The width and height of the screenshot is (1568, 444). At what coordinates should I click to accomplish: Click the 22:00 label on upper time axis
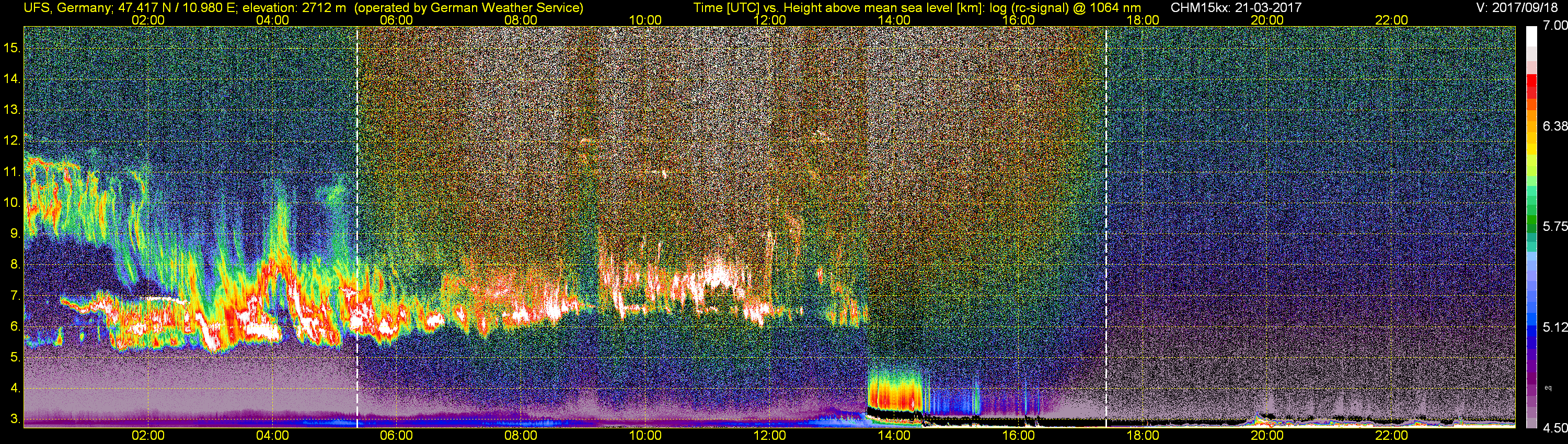[x=1391, y=20]
